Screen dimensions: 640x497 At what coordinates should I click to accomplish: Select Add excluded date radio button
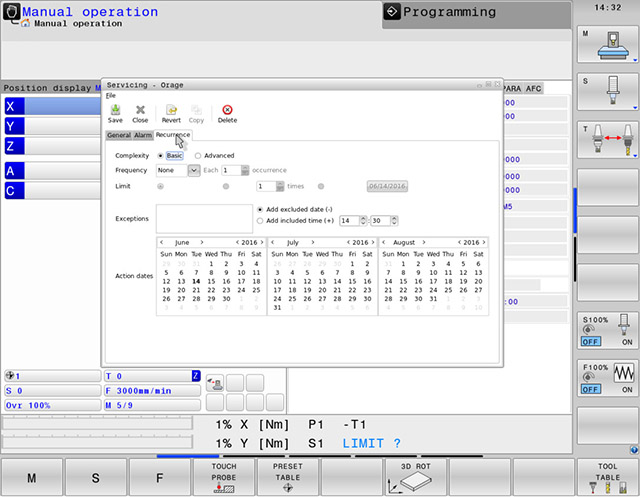pos(260,209)
